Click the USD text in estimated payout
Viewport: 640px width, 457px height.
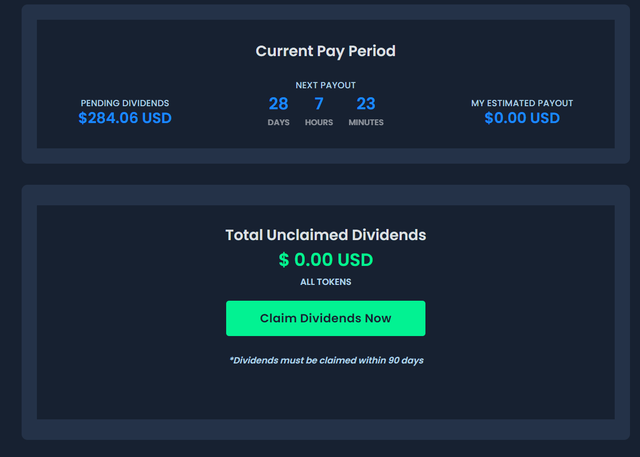[x=545, y=118]
